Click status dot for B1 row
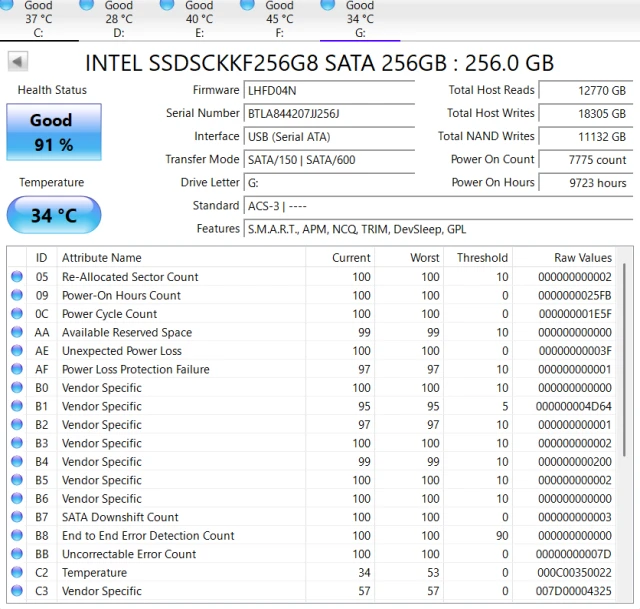 [17, 406]
